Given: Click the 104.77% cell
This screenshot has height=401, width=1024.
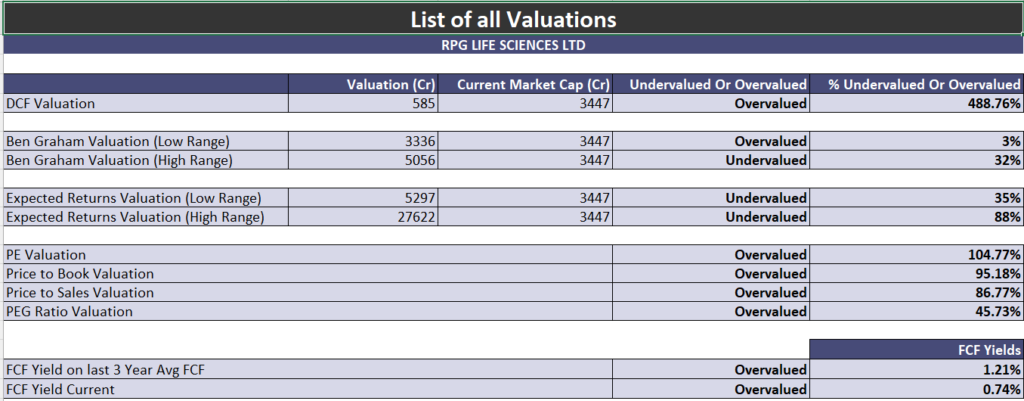Looking at the screenshot, I should (x=916, y=255).
